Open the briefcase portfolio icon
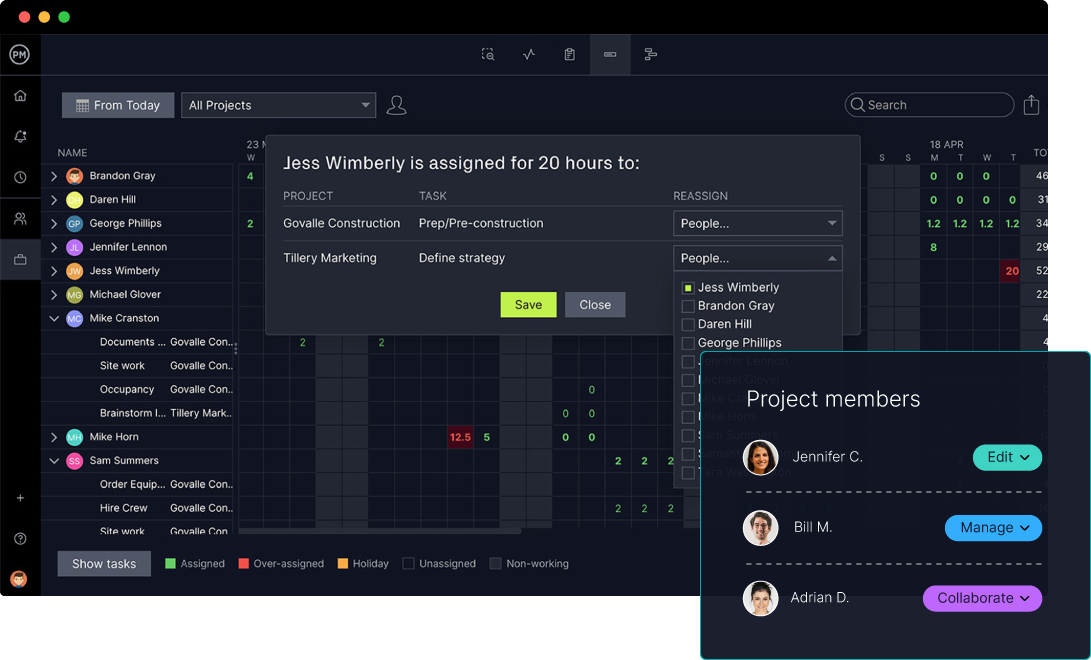The width and height of the screenshot is (1091, 660). coord(20,260)
